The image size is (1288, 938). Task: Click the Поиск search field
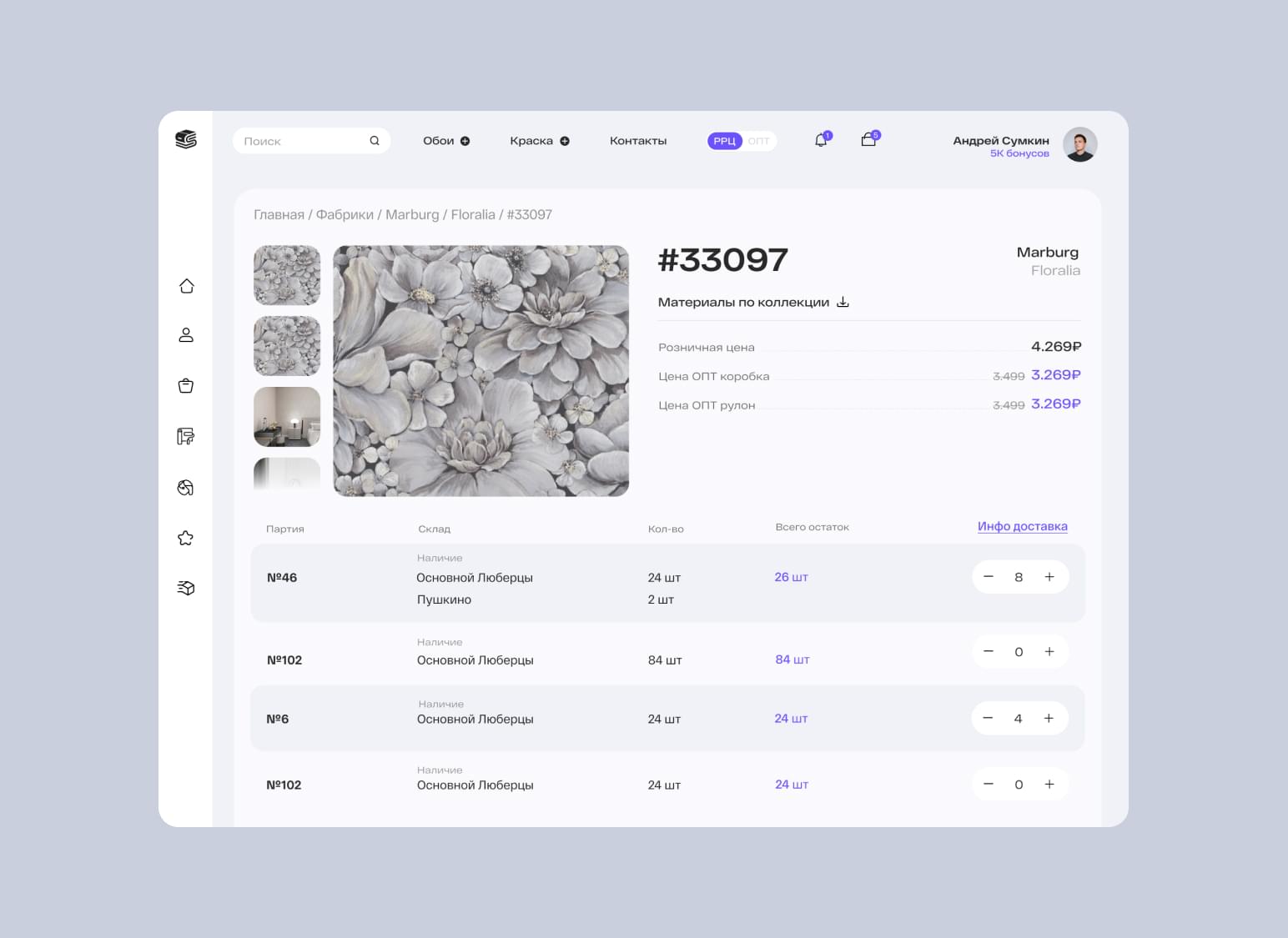[304, 141]
